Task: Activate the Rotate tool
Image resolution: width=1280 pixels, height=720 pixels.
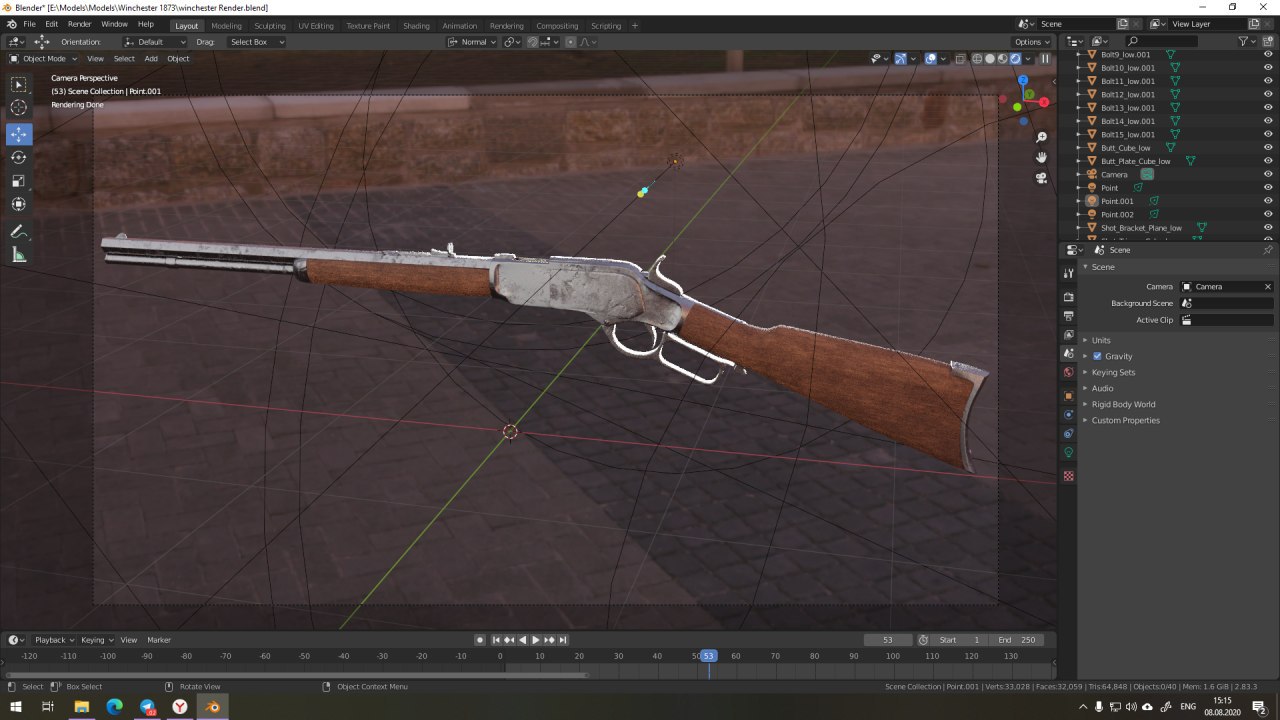Action: [x=19, y=157]
